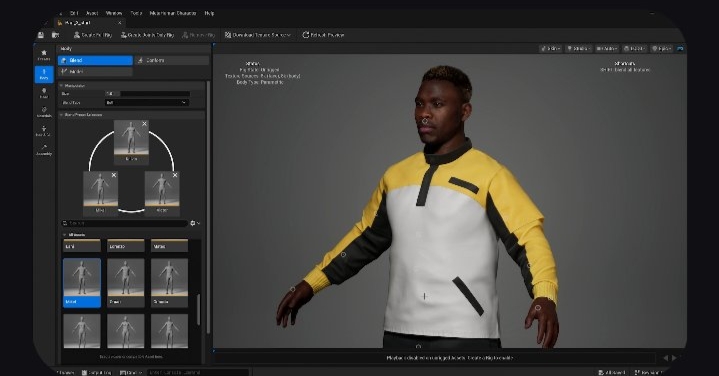
Task: Collapse the presets list section header
Action: 131,235
